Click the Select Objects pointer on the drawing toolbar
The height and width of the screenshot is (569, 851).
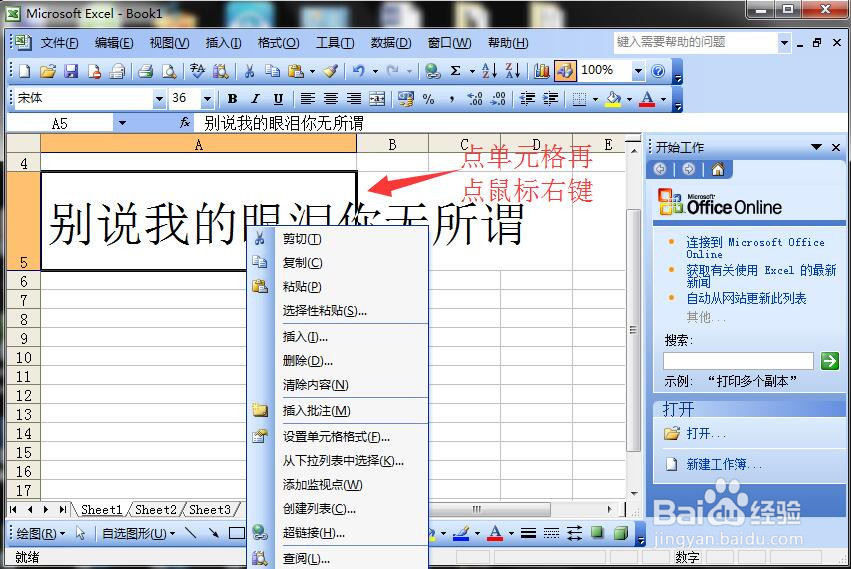click(x=81, y=533)
